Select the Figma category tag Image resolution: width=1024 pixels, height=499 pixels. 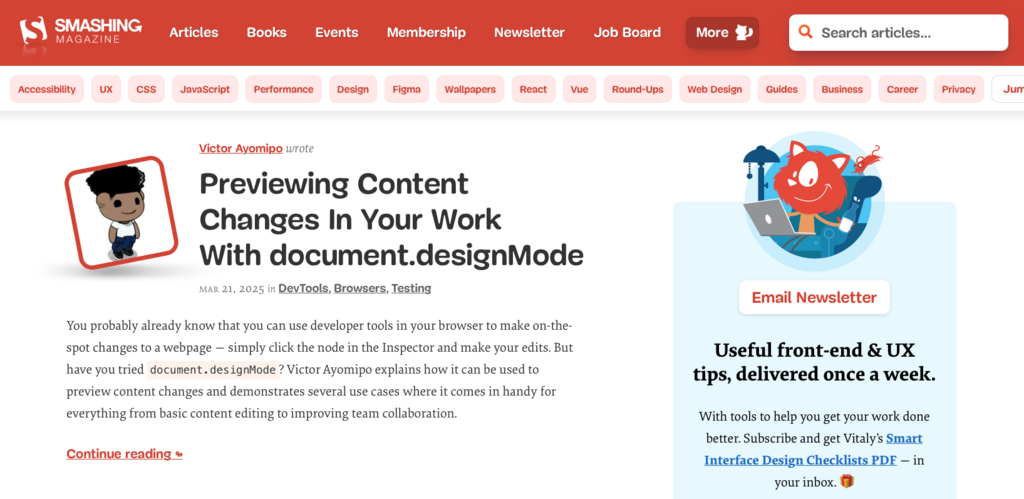pos(406,89)
